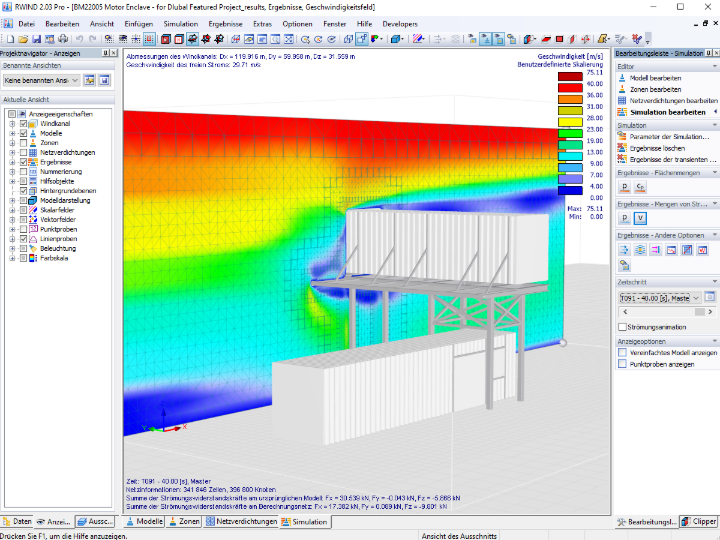720x540 pixels.
Task: Open the 'Keine benannten Ansicht' dropdown
Action: coord(41,80)
